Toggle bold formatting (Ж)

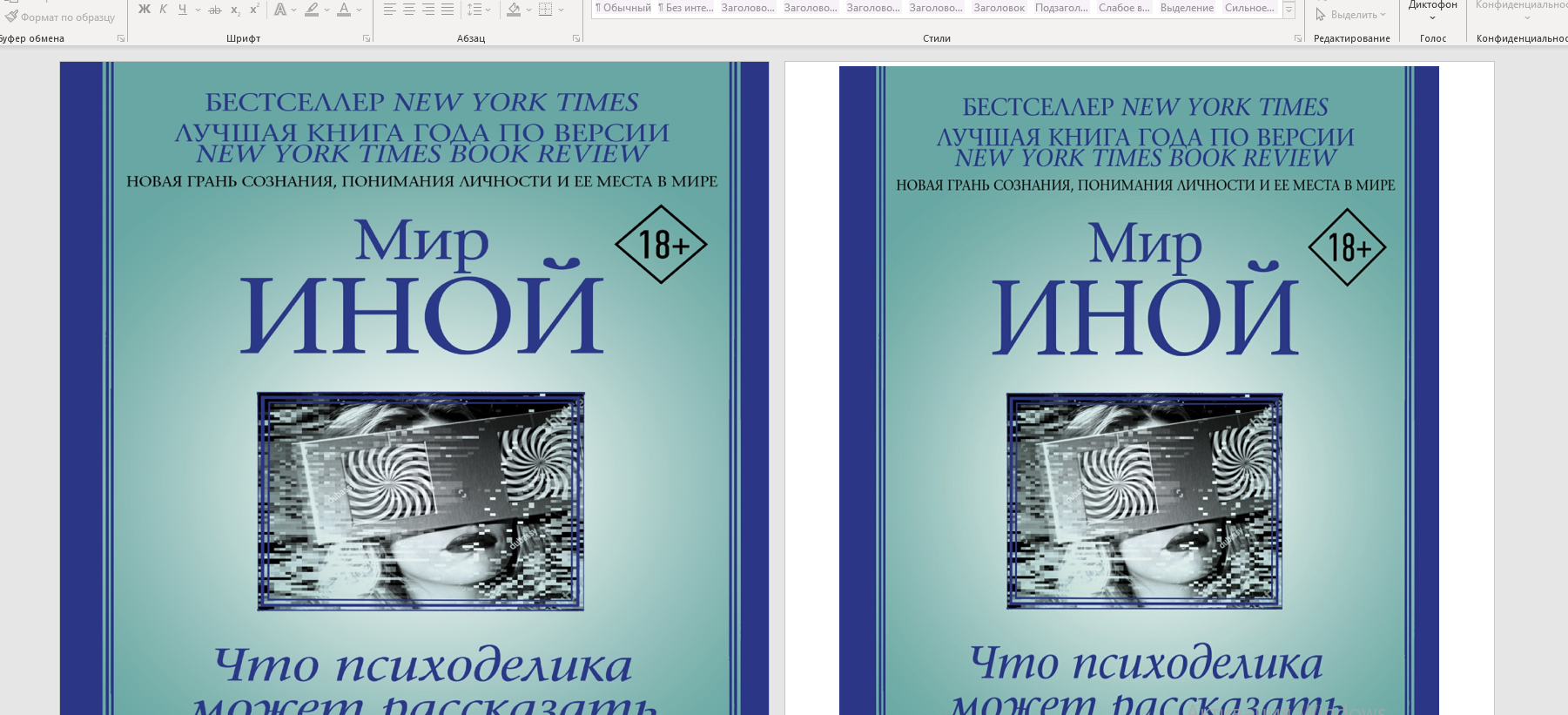point(145,10)
